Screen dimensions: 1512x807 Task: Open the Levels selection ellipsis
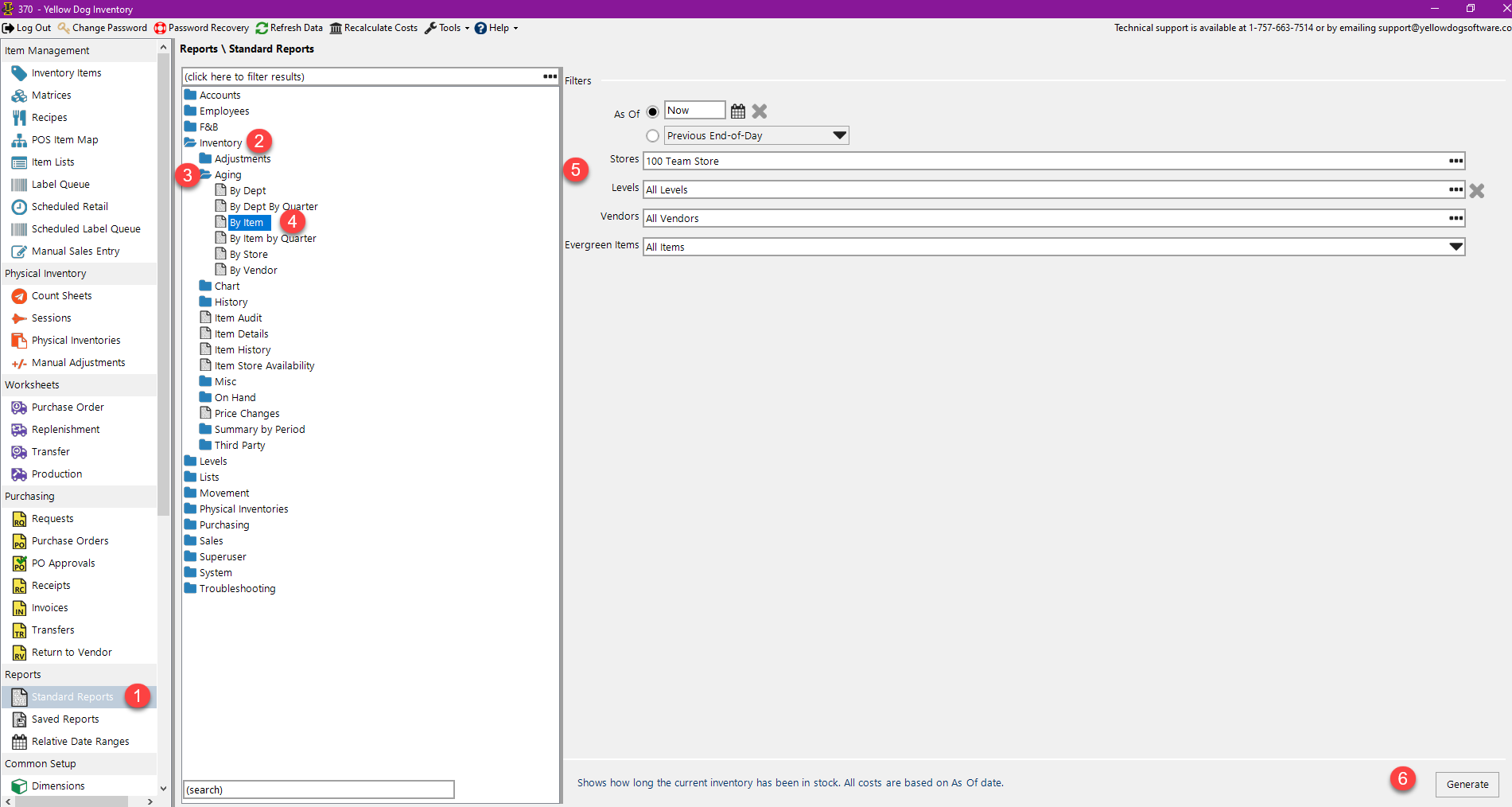pyautogui.click(x=1456, y=189)
